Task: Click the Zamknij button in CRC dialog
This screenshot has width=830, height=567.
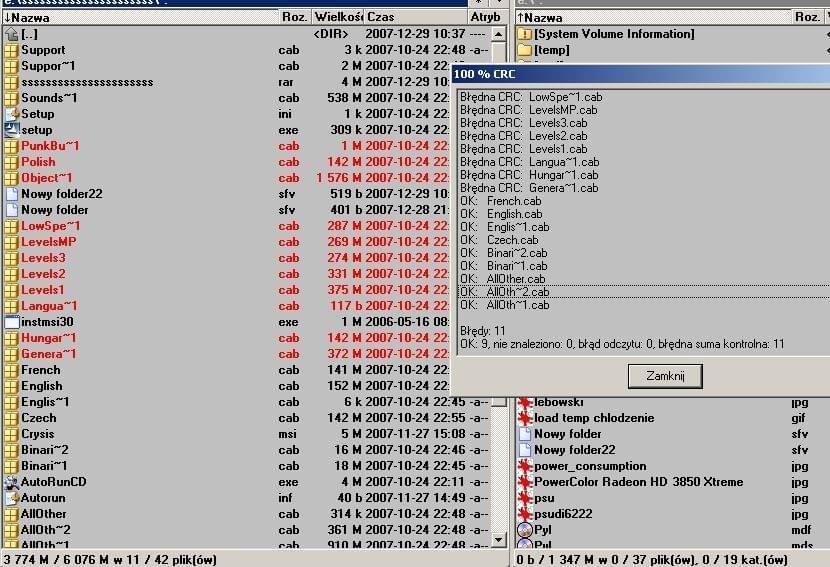Action: (x=664, y=375)
